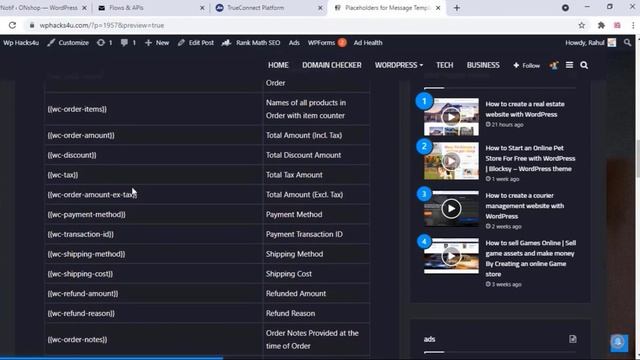The width and height of the screenshot is (640, 360).
Task: Switch to the Flows & APIs tab
Action: tap(150, 8)
